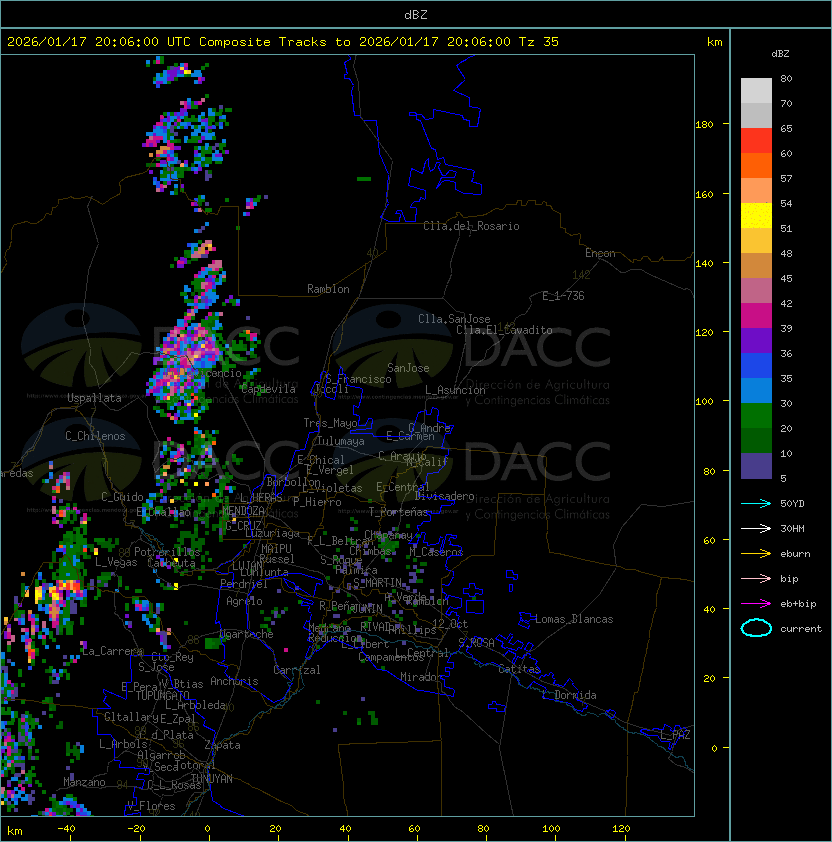Screen dimensions: 832x842
Task: Click the pink bip arrow icon
Action: pyautogui.click(x=756, y=578)
